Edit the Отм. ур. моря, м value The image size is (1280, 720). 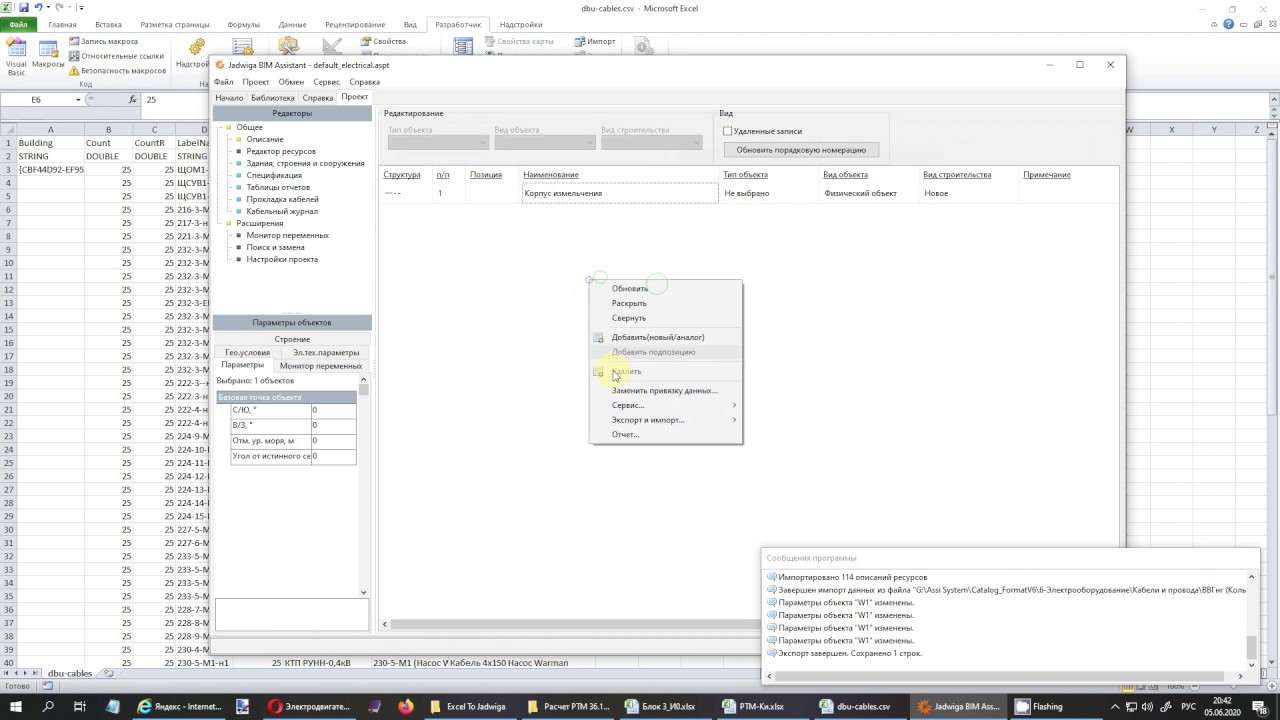pos(333,441)
